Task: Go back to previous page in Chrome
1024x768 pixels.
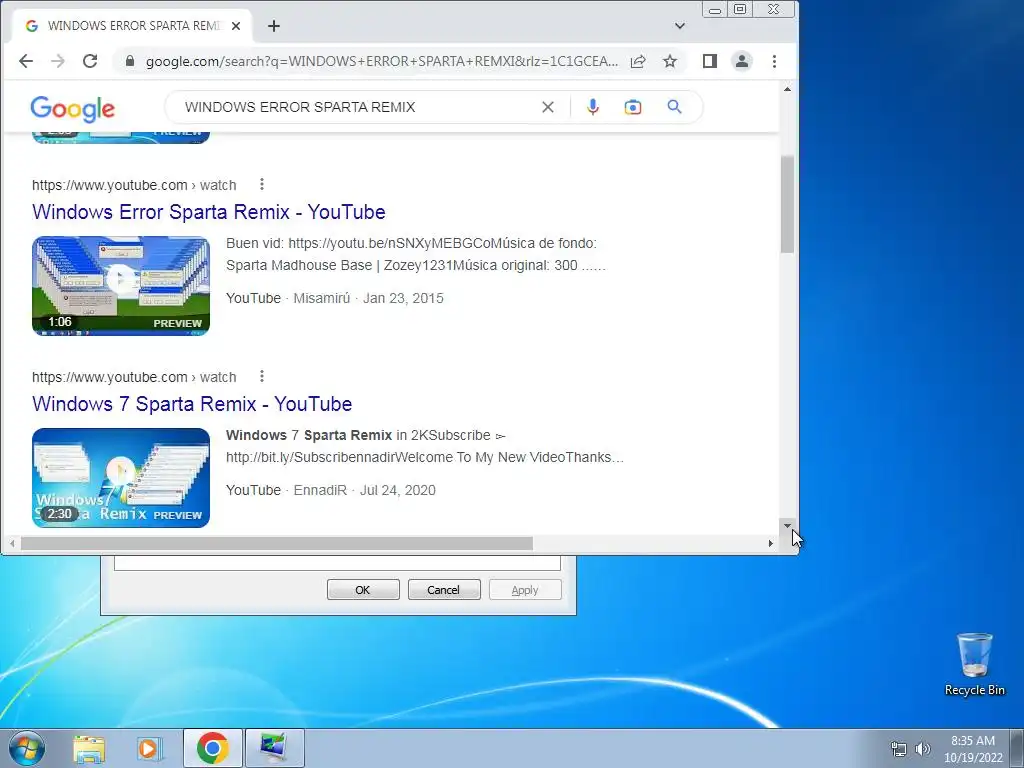Action: click(x=25, y=61)
